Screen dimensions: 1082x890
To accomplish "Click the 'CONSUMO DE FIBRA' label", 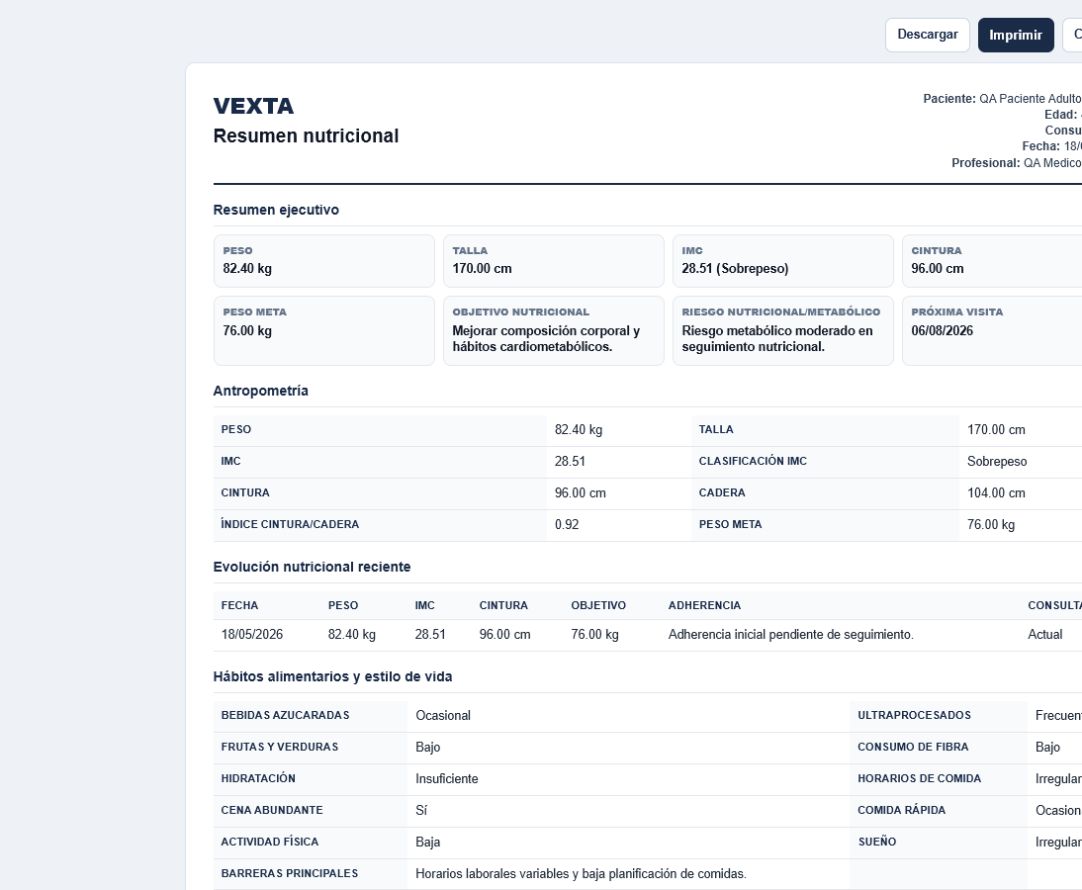I will (913, 746).
